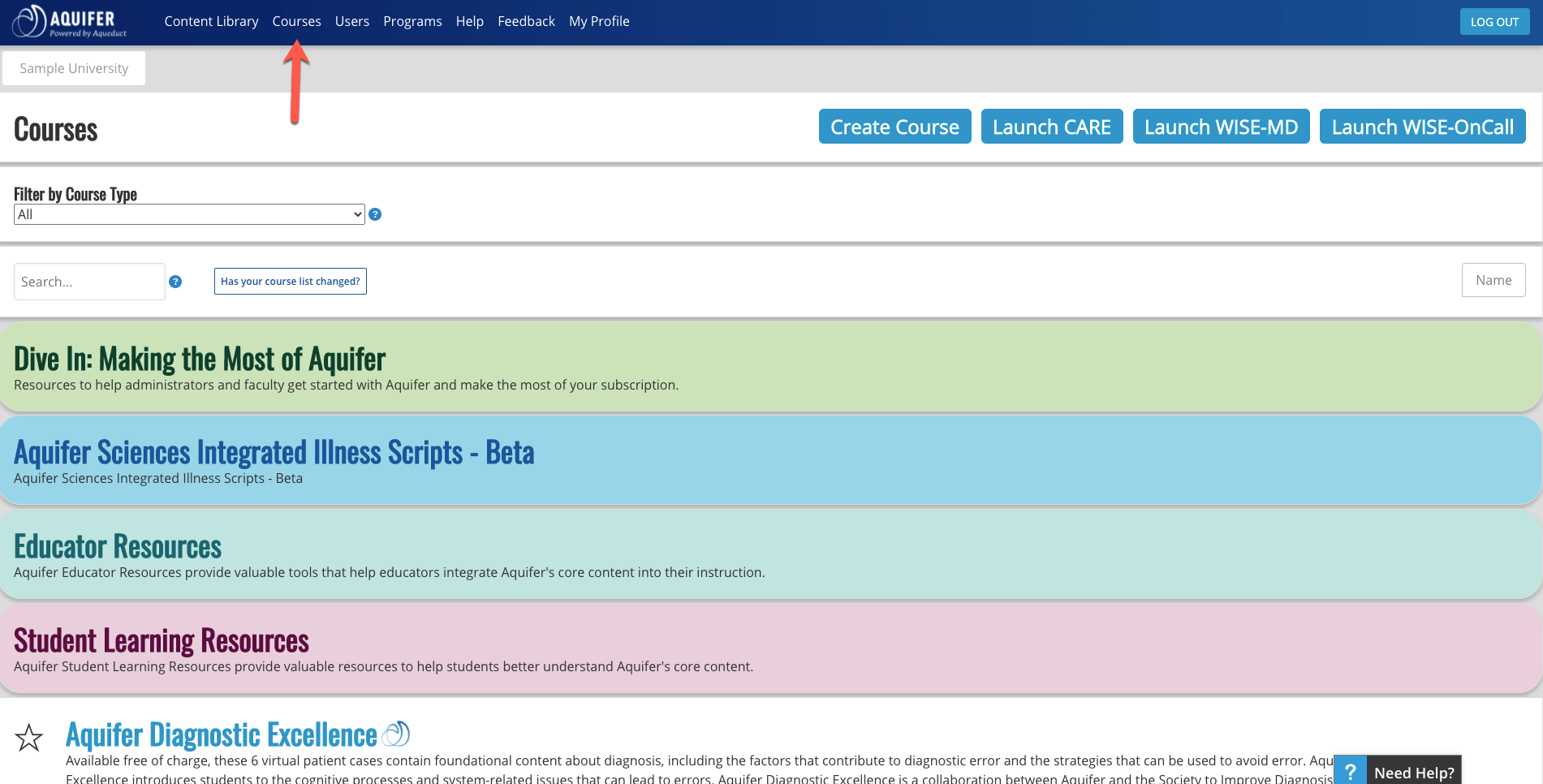Open the Users menu item
The width and height of the screenshot is (1543, 784).
tap(352, 21)
